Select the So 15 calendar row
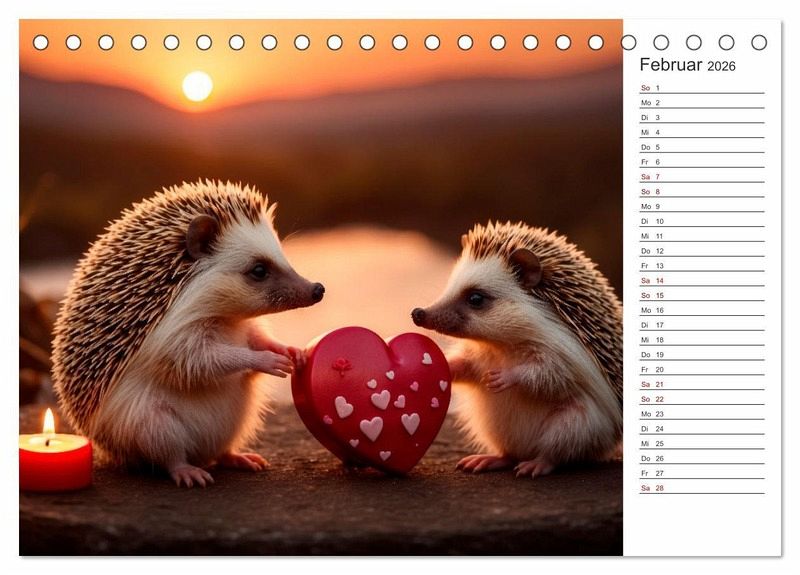The image size is (800, 575). (x=702, y=295)
